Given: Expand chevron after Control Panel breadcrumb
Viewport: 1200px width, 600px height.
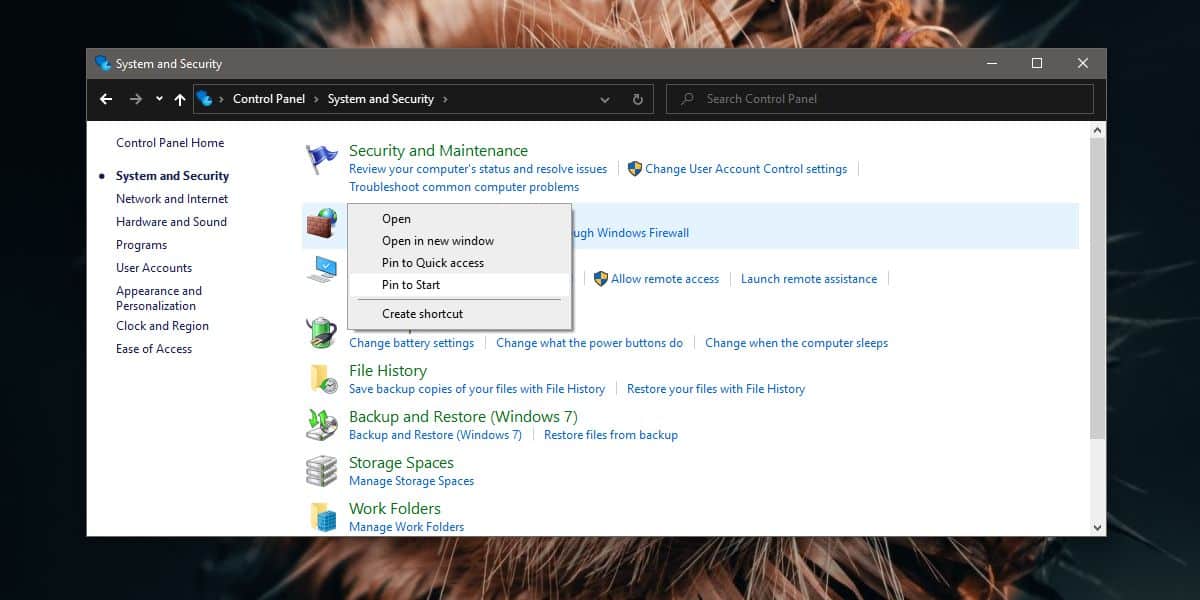Looking at the screenshot, I should [x=316, y=99].
